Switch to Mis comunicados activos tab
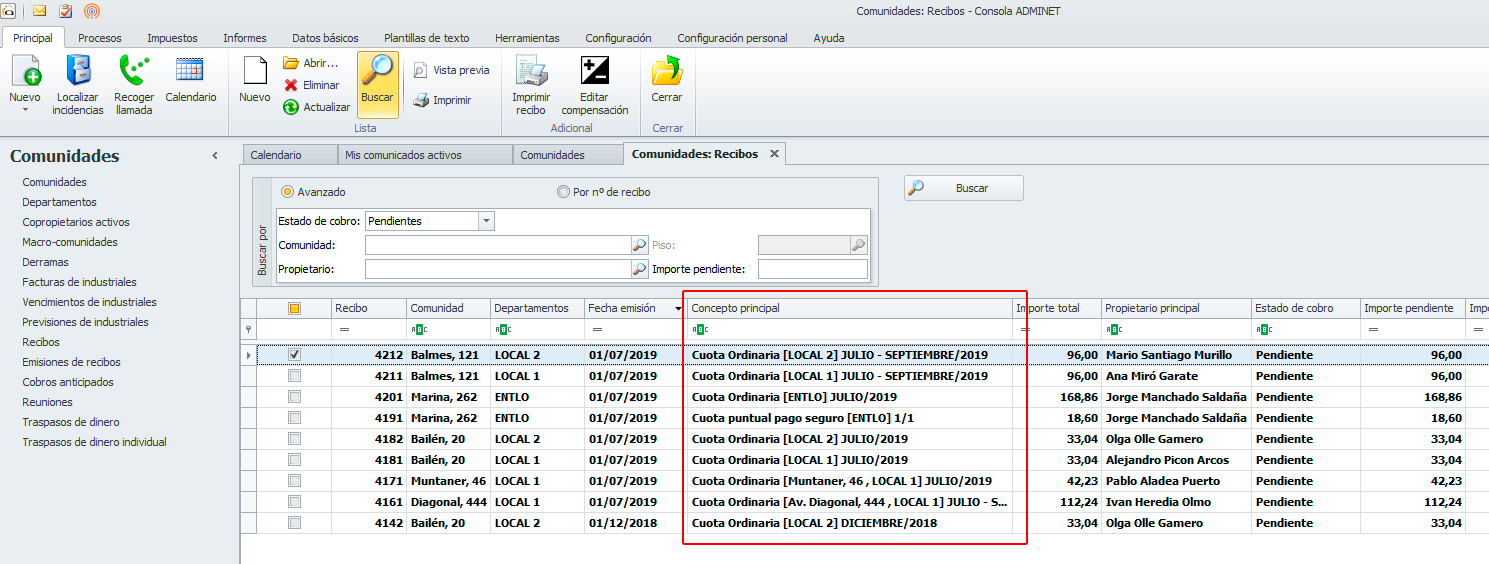This screenshot has height=564, width=1489. pyautogui.click(x=423, y=155)
